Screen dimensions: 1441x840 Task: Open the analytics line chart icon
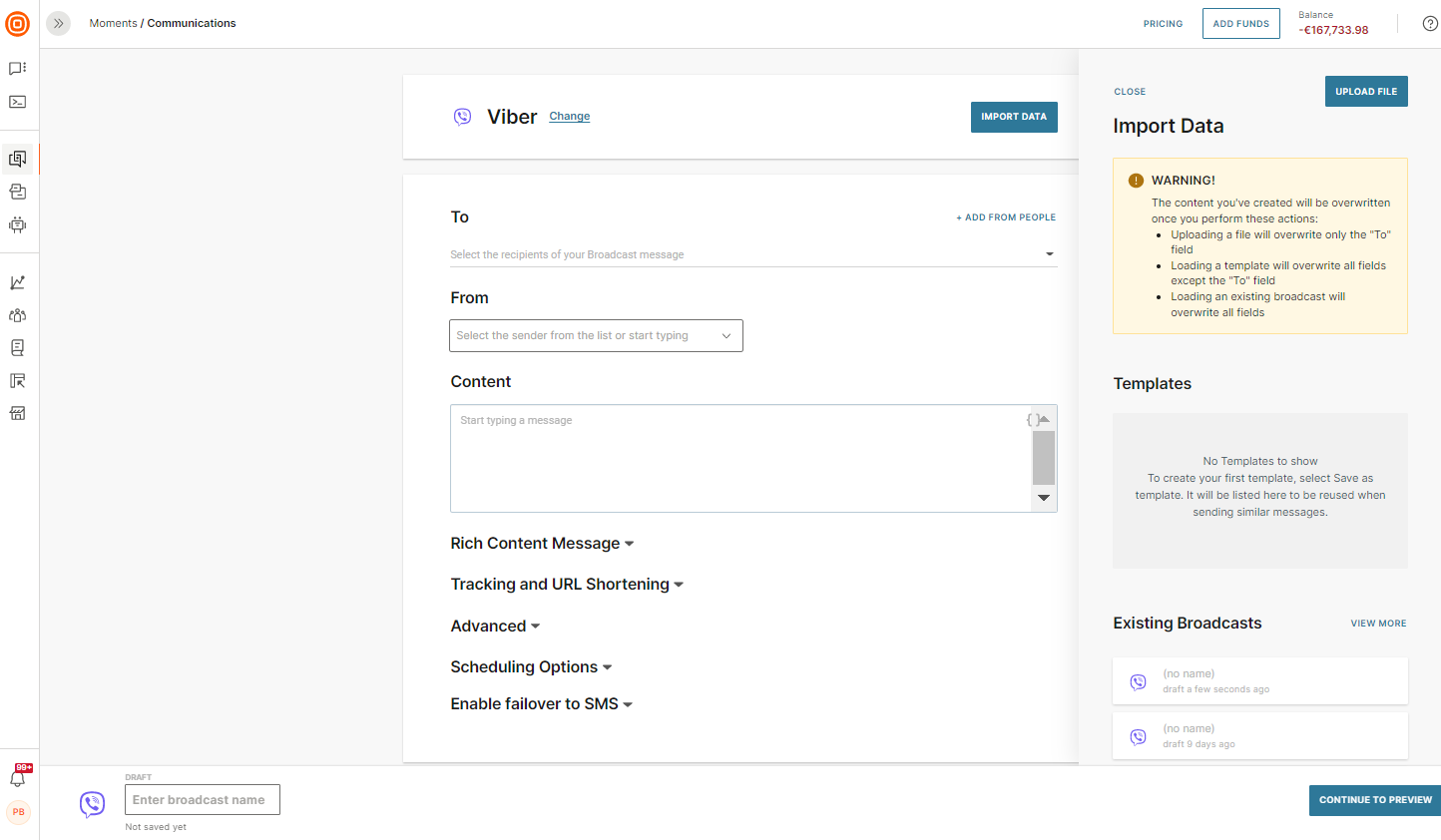[x=18, y=282]
